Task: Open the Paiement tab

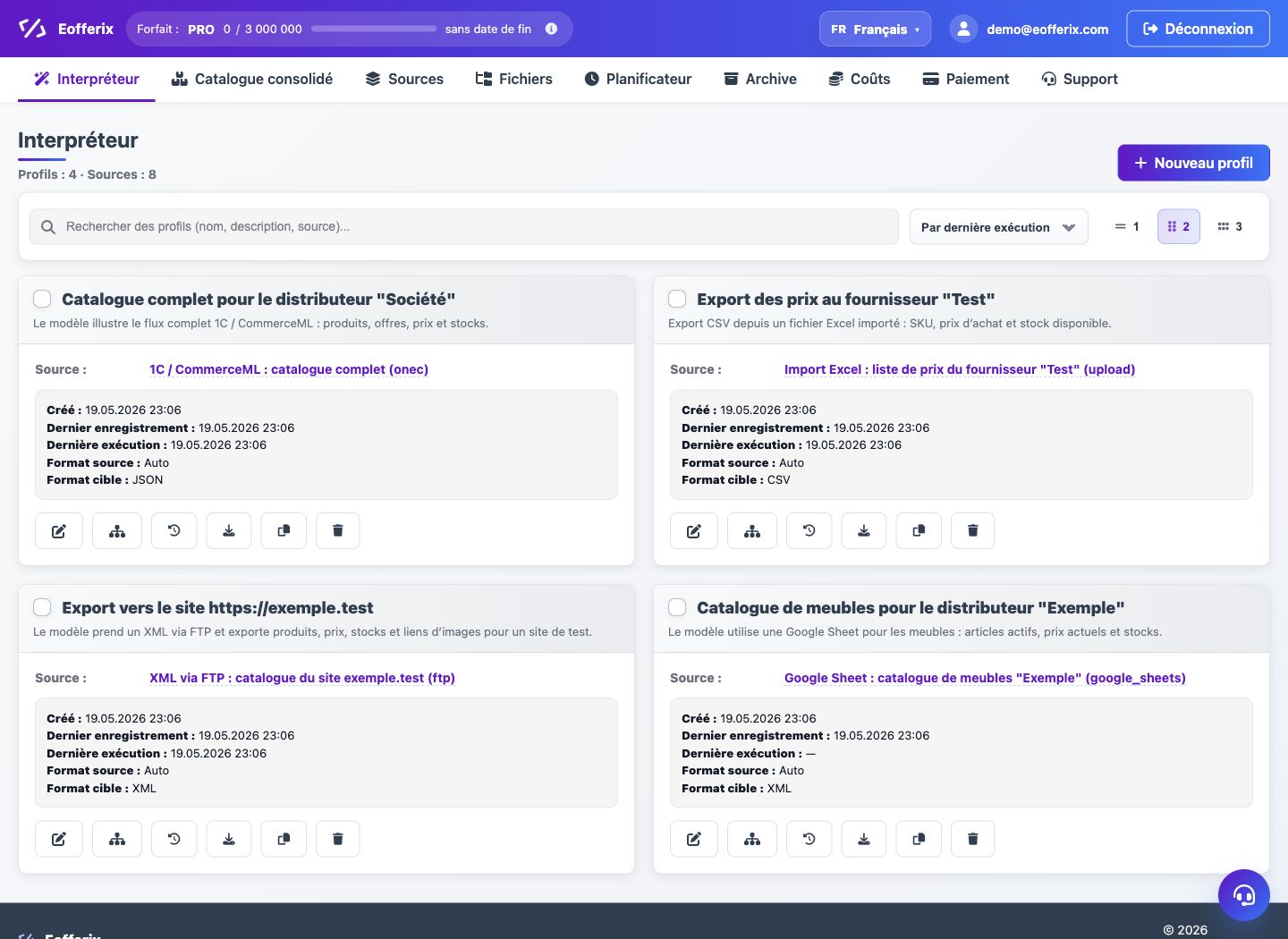Action: (x=965, y=79)
